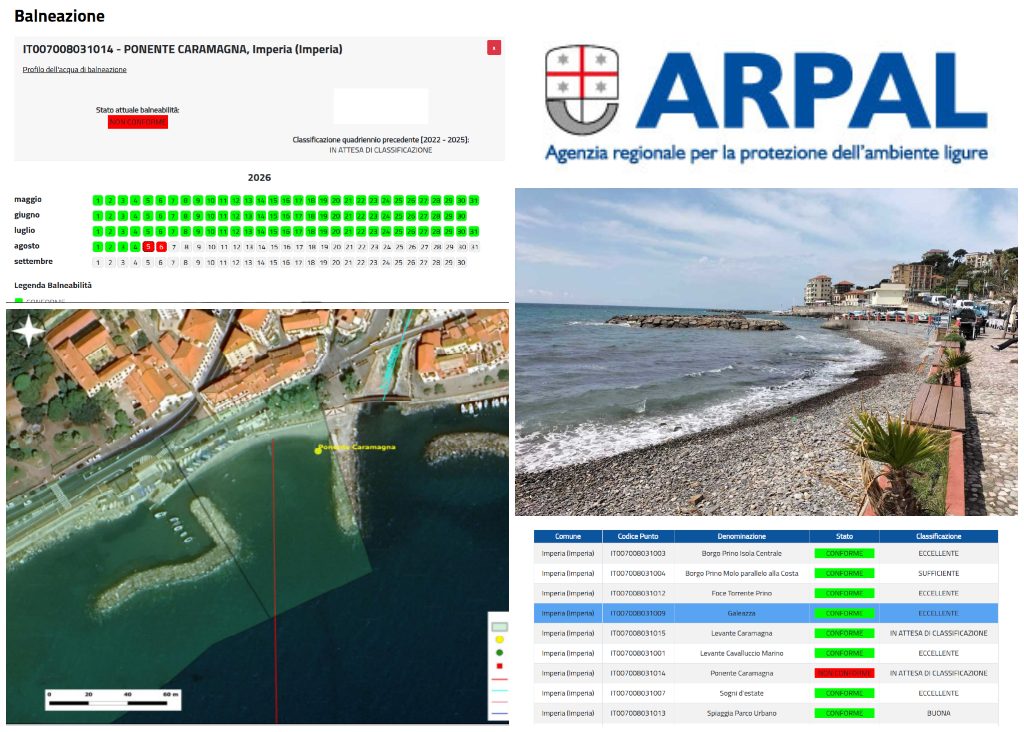Select day 15 in the maggio row
Screen dimensions: 1024x732
(x=273, y=200)
